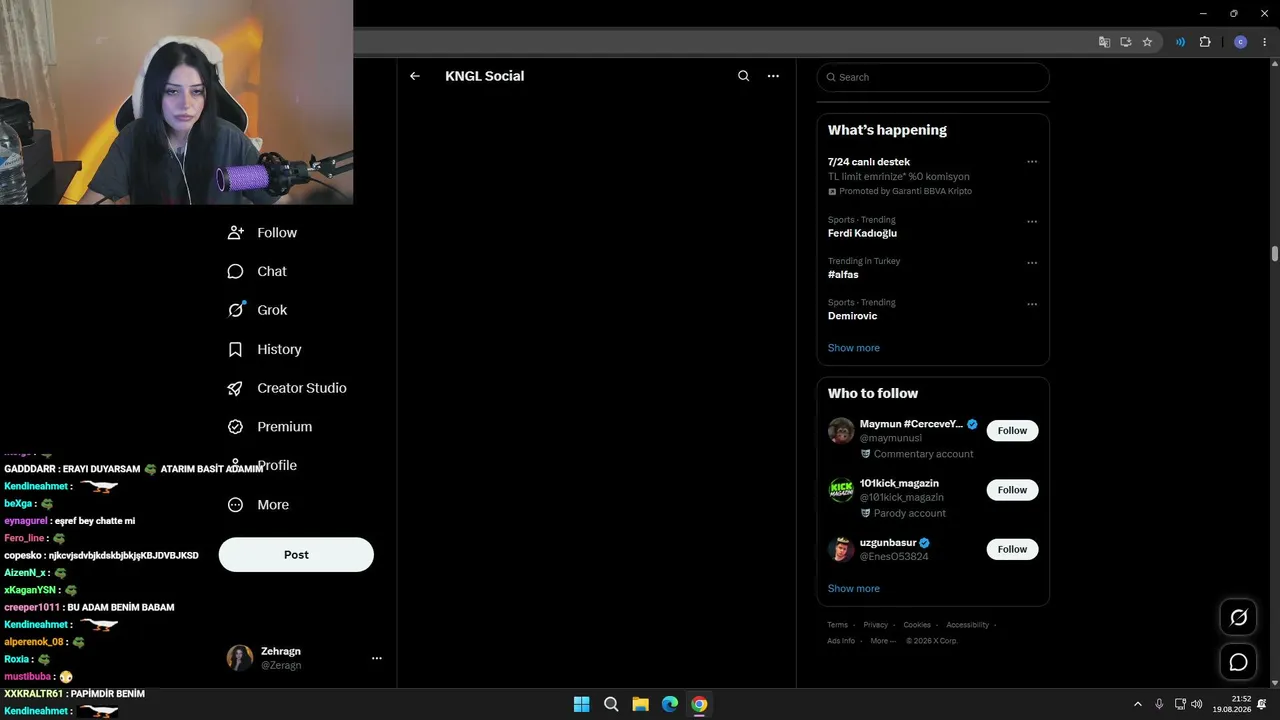Click the Premium verified badge icon
Viewport: 1280px width, 720px height.
point(235,427)
